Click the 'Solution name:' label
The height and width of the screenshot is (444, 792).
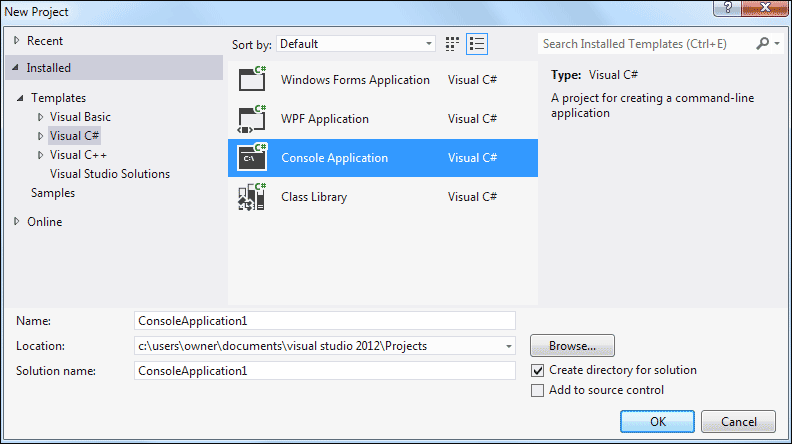click(56, 371)
